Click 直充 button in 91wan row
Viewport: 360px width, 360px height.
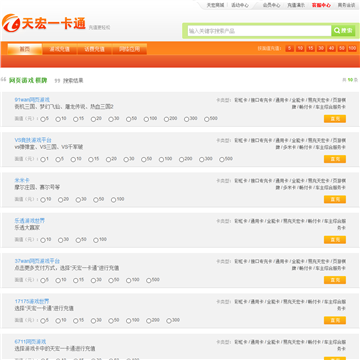tap(335, 119)
